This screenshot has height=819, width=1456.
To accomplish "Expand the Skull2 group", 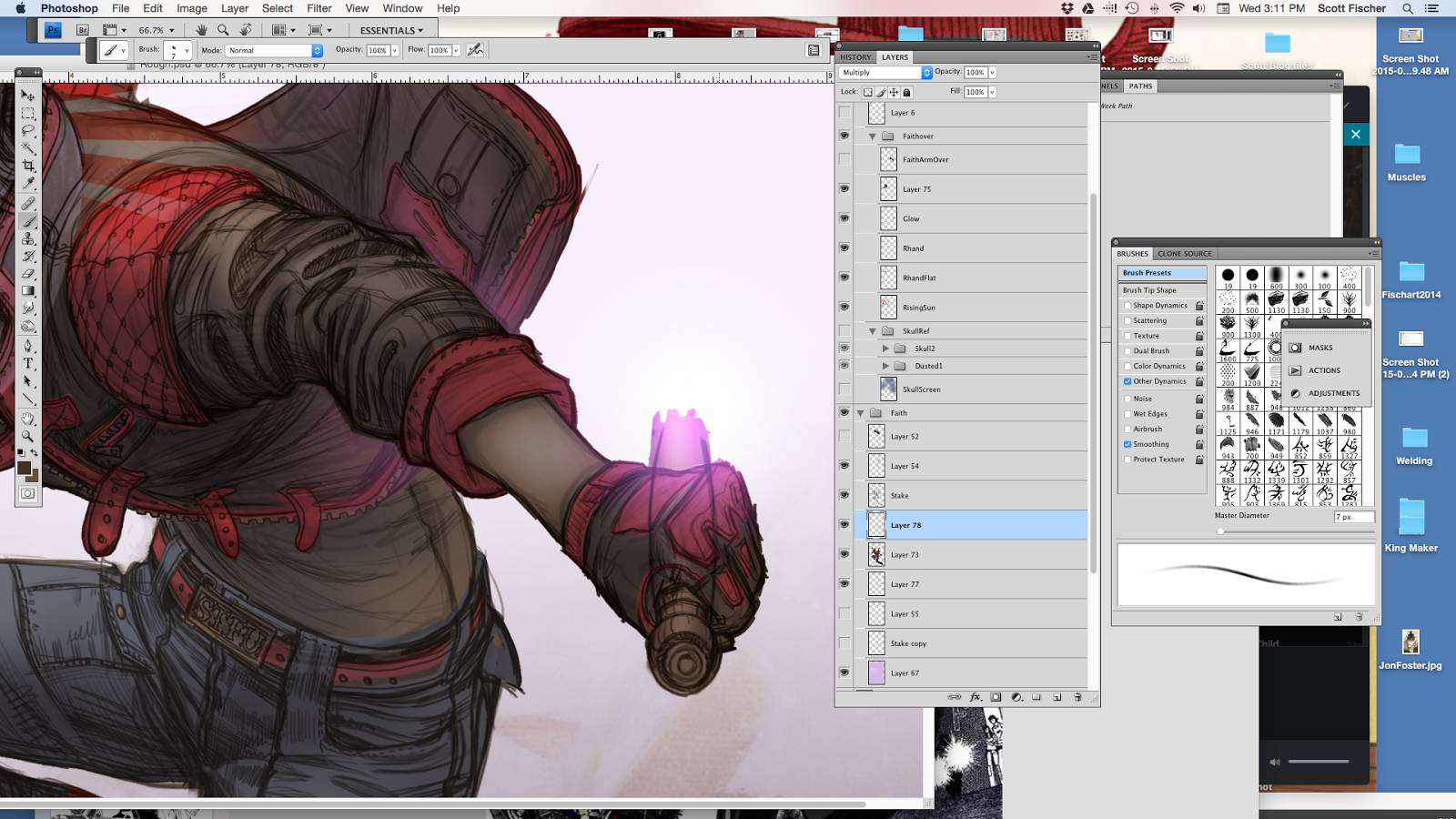I will pyautogui.click(x=885, y=349).
